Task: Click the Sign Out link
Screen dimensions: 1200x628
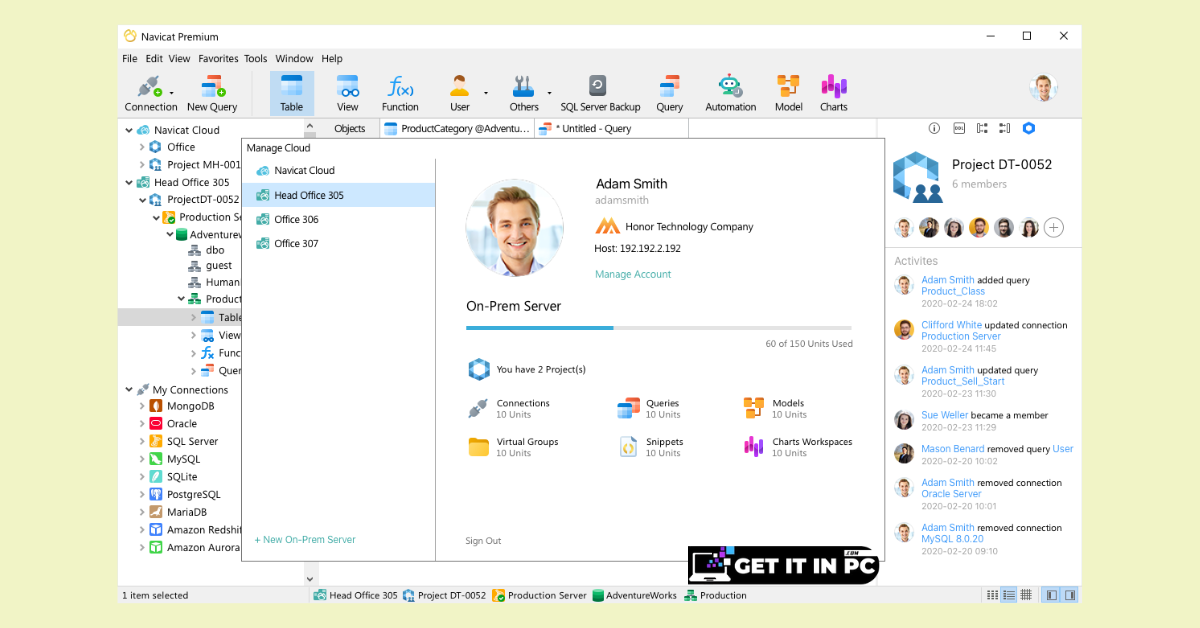Action: coord(483,541)
